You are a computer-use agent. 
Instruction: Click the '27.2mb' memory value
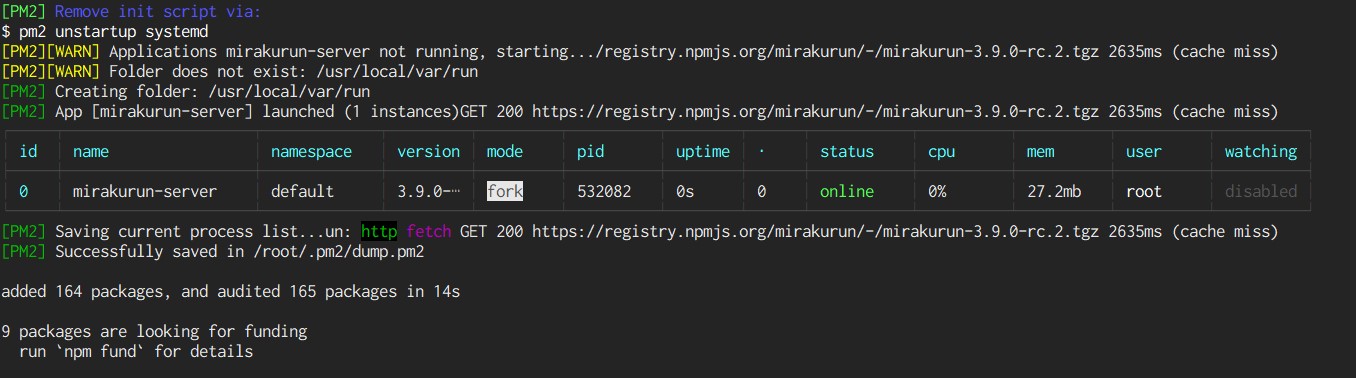pos(1054,191)
